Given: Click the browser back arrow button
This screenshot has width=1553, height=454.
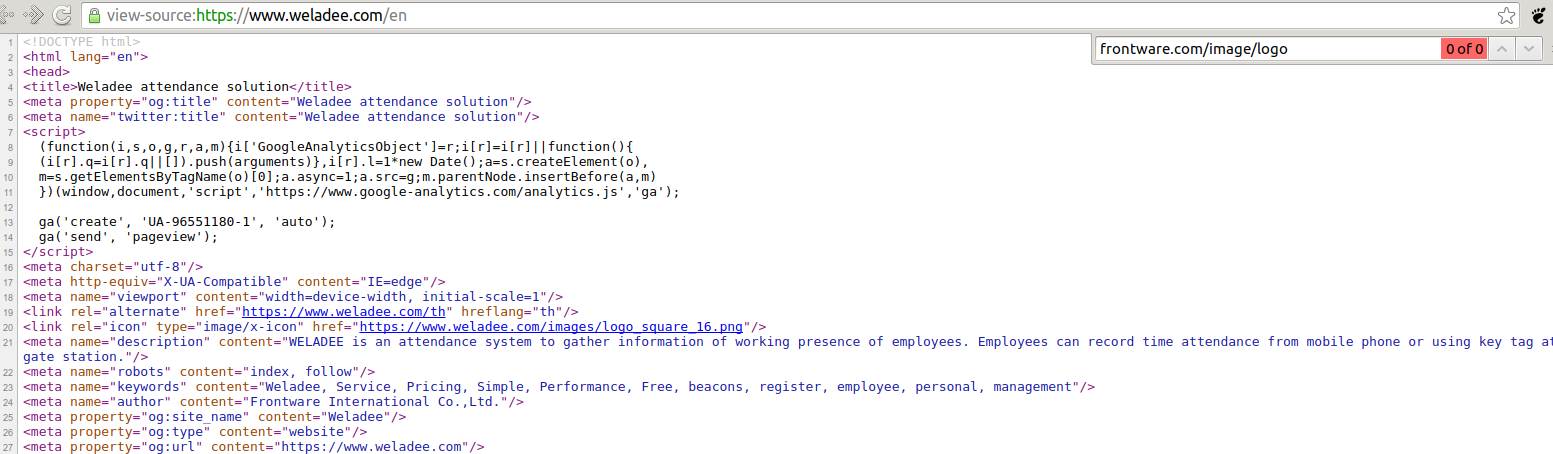Looking at the screenshot, I should point(5,15).
